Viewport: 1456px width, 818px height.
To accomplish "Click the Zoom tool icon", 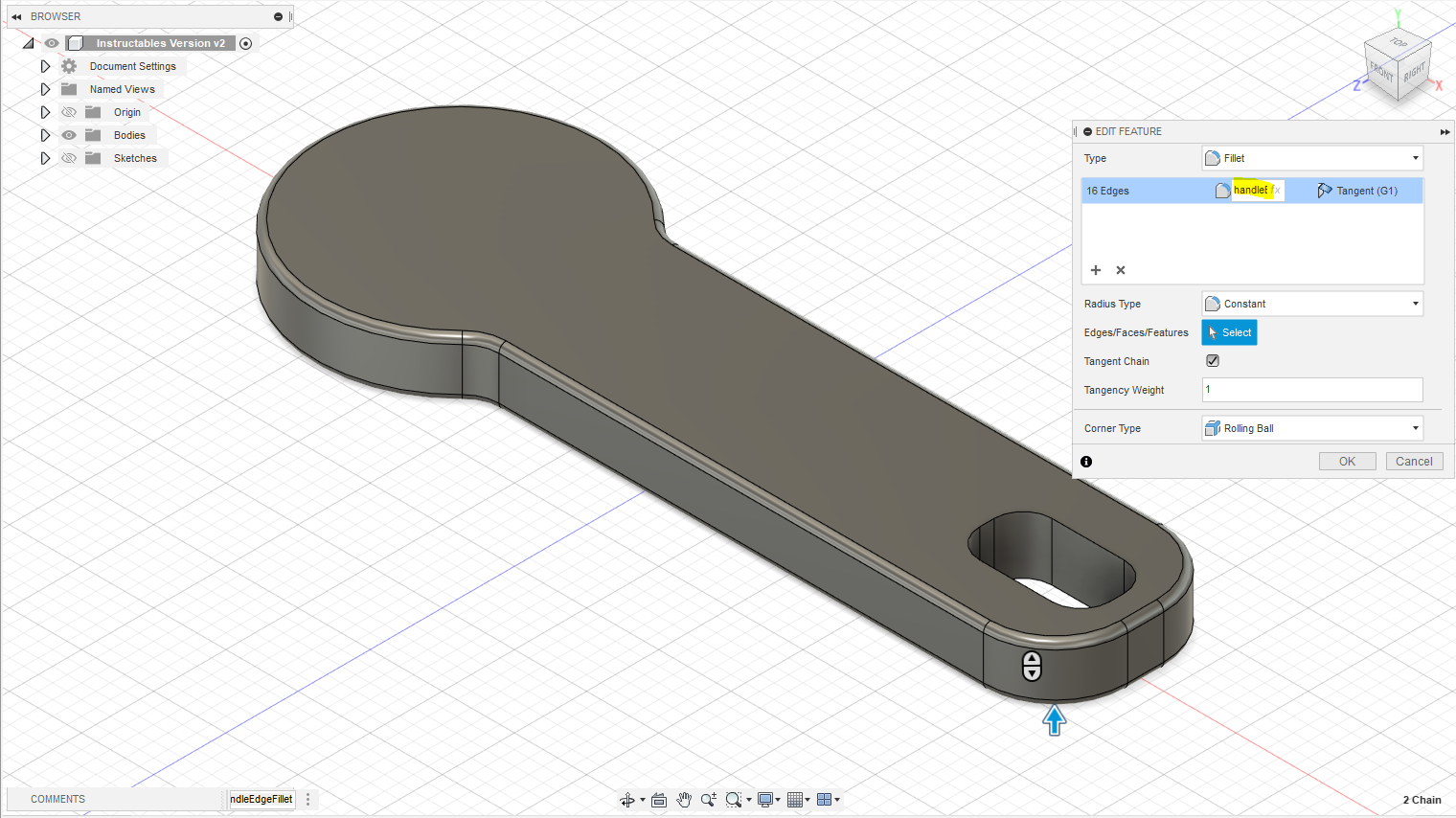I will click(708, 799).
